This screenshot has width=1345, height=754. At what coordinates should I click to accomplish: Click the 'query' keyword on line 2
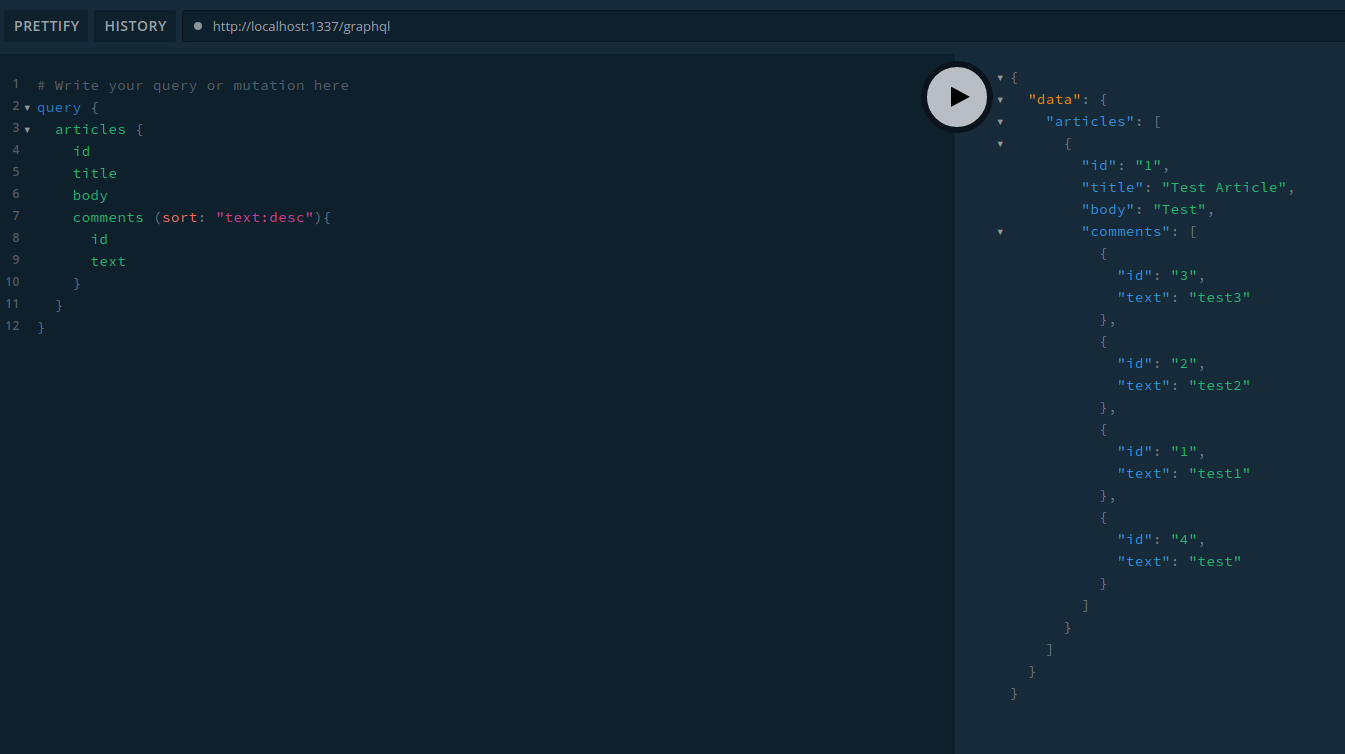tap(59, 107)
